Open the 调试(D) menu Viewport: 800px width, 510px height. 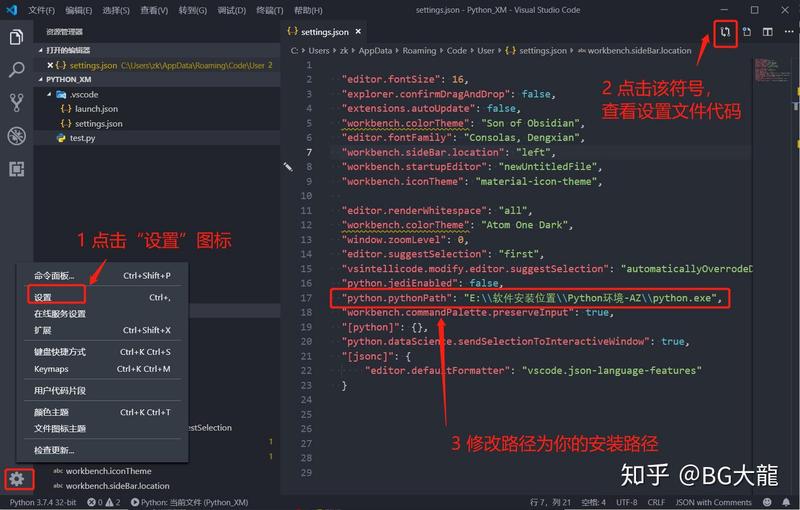tap(232, 10)
